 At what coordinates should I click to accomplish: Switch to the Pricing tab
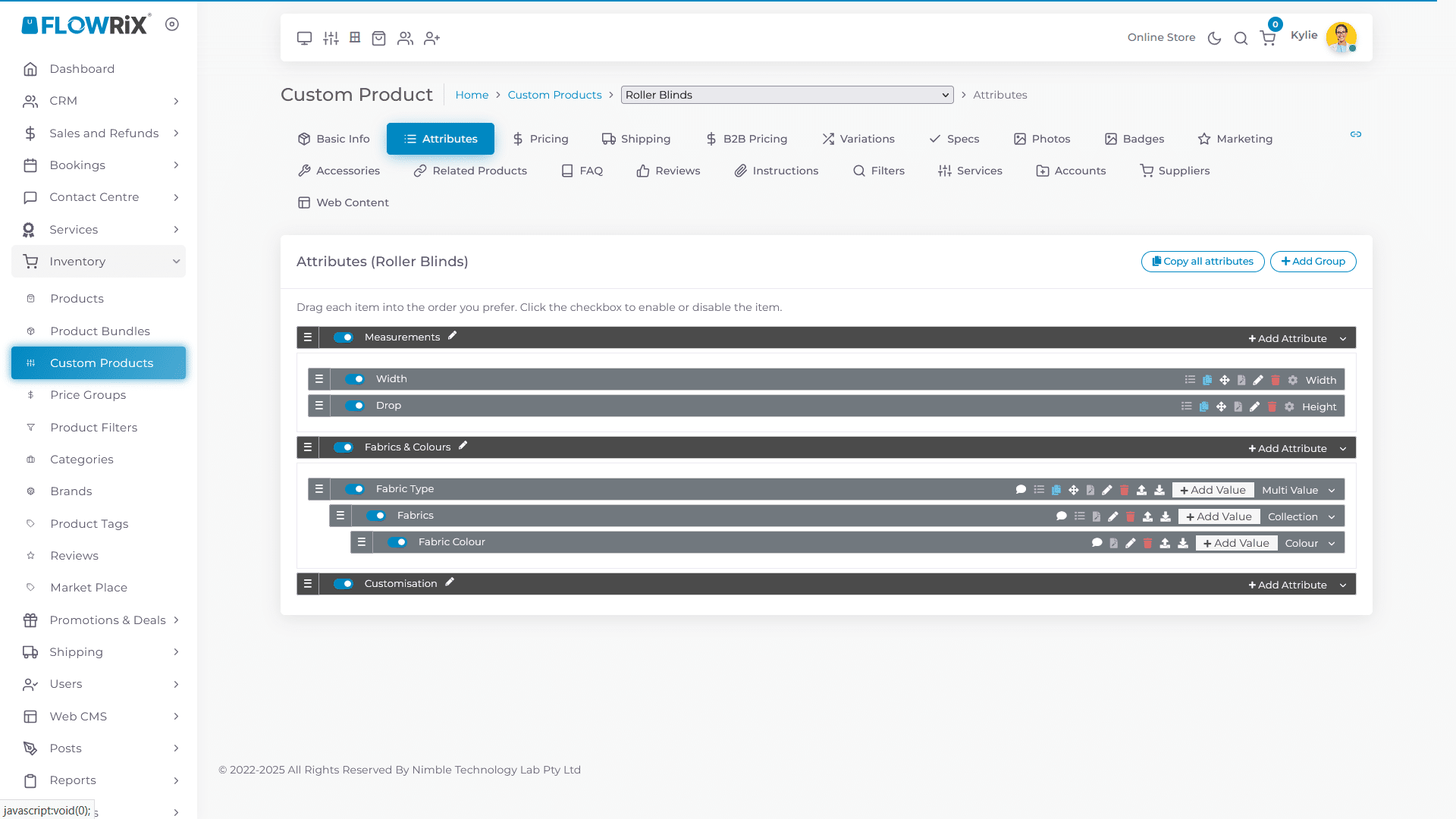click(540, 139)
